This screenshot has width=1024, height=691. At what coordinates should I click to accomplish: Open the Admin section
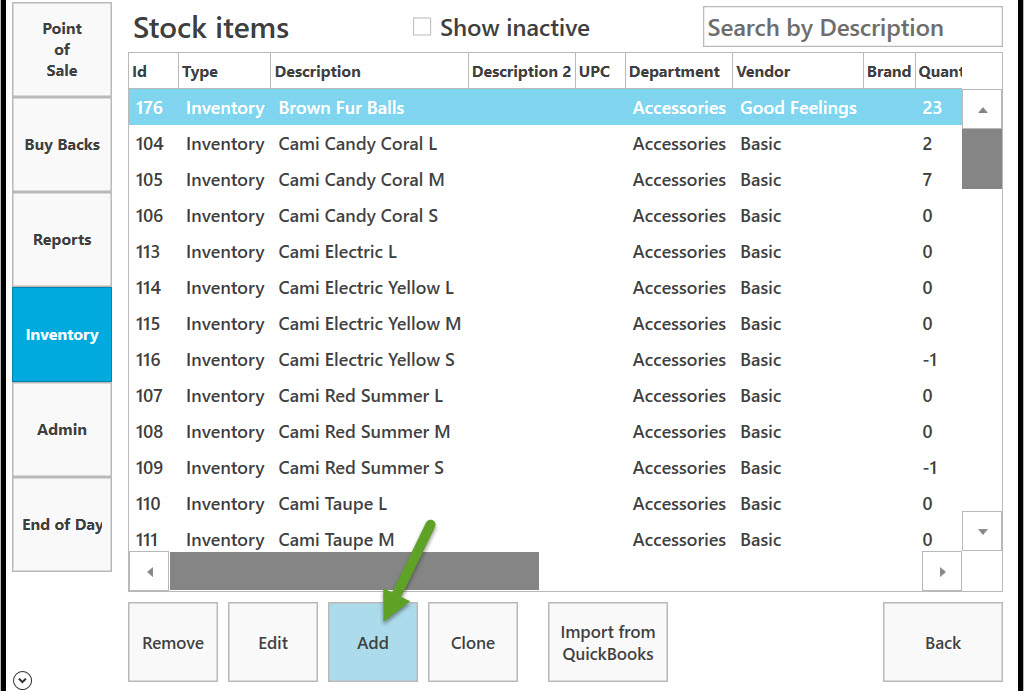(62, 429)
